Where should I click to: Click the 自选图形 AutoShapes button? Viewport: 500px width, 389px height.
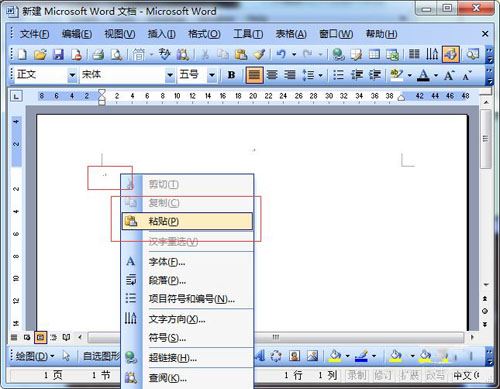coord(102,356)
